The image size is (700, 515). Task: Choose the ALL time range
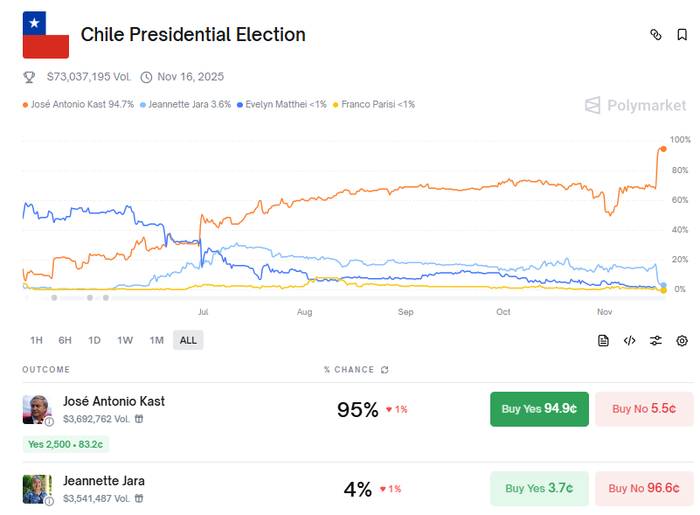(188, 340)
